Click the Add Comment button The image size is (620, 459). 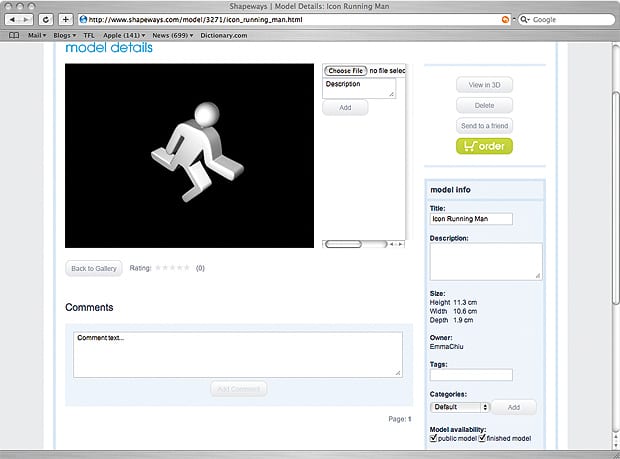[239, 389]
